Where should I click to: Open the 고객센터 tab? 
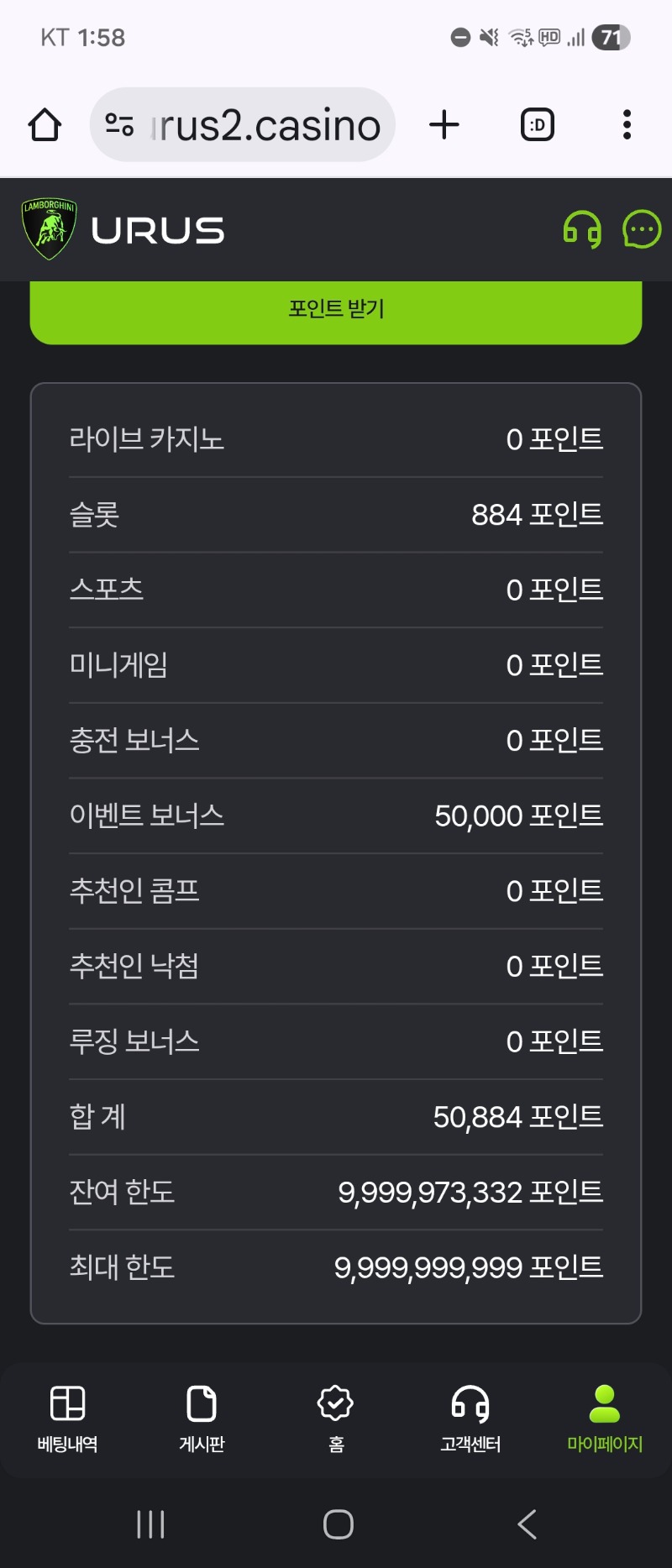pyautogui.click(x=470, y=1418)
